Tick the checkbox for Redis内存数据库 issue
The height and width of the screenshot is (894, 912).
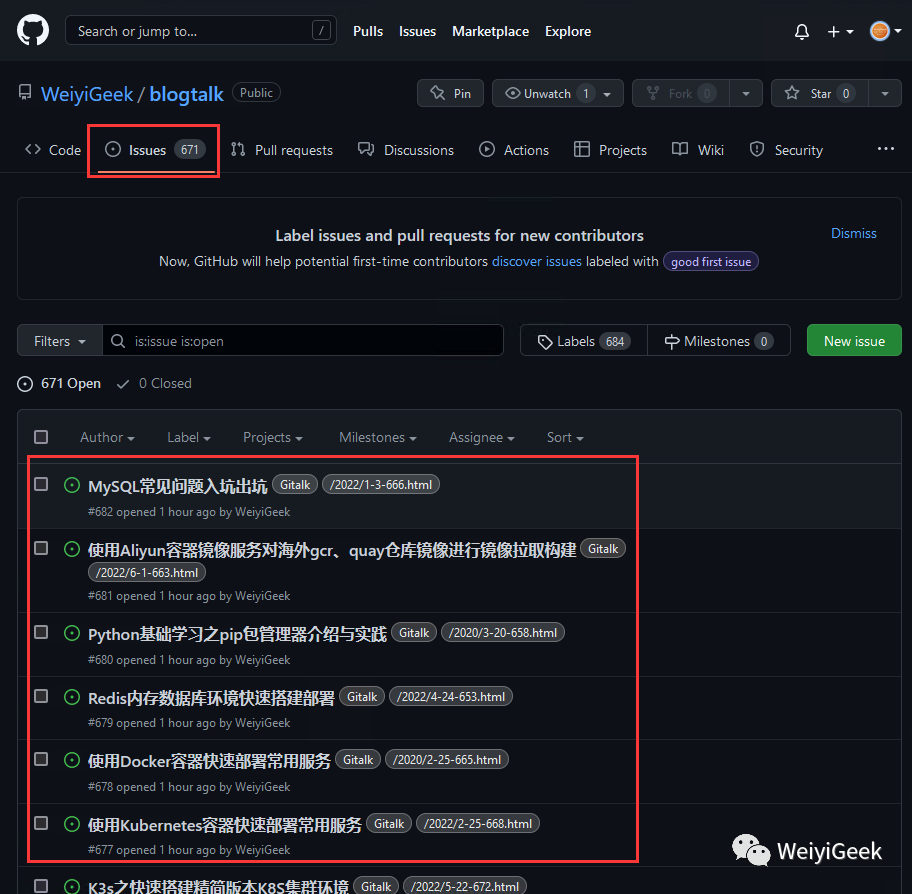pos(41,696)
